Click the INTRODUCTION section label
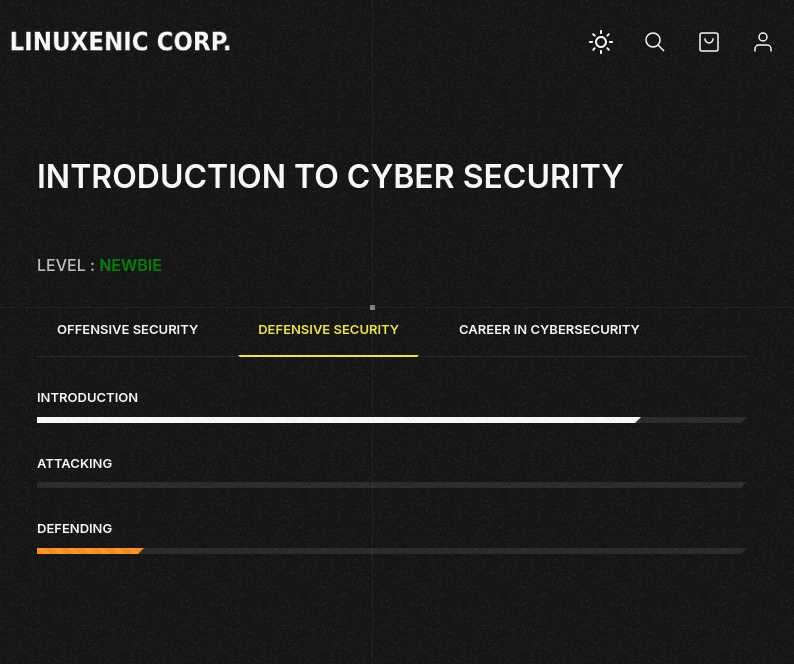Screen dimensions: 794x664 [x=87, y=398]
